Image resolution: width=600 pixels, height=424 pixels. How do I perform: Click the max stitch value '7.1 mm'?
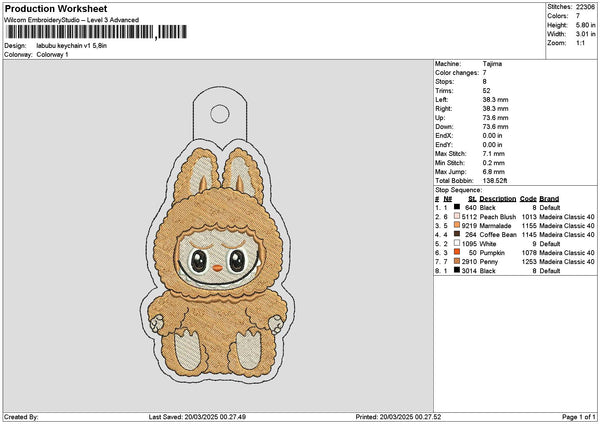point(494,154)
